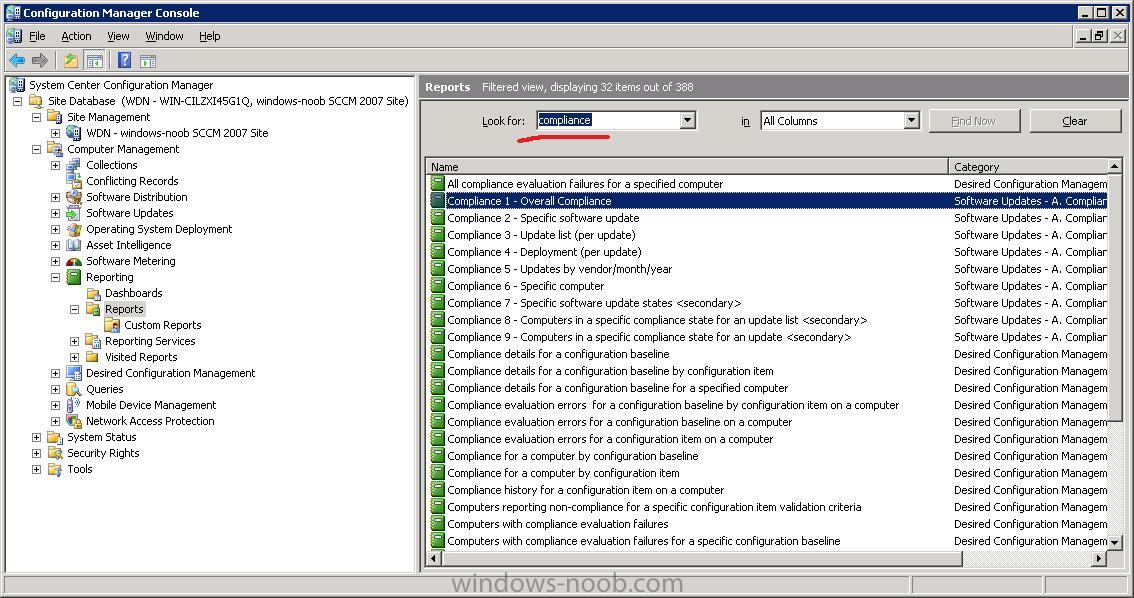Expand the Visited Reports node
The image size is (1134, 598).
(x=74, y=357)
